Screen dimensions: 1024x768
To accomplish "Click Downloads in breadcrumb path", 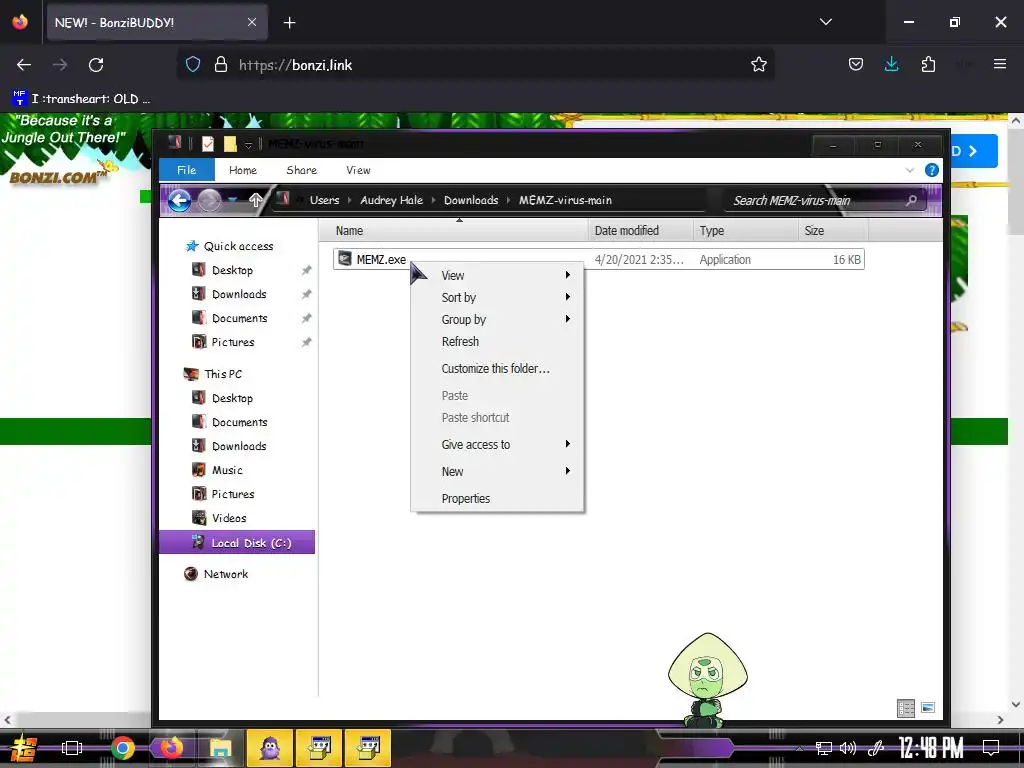I will click(471, 200).
